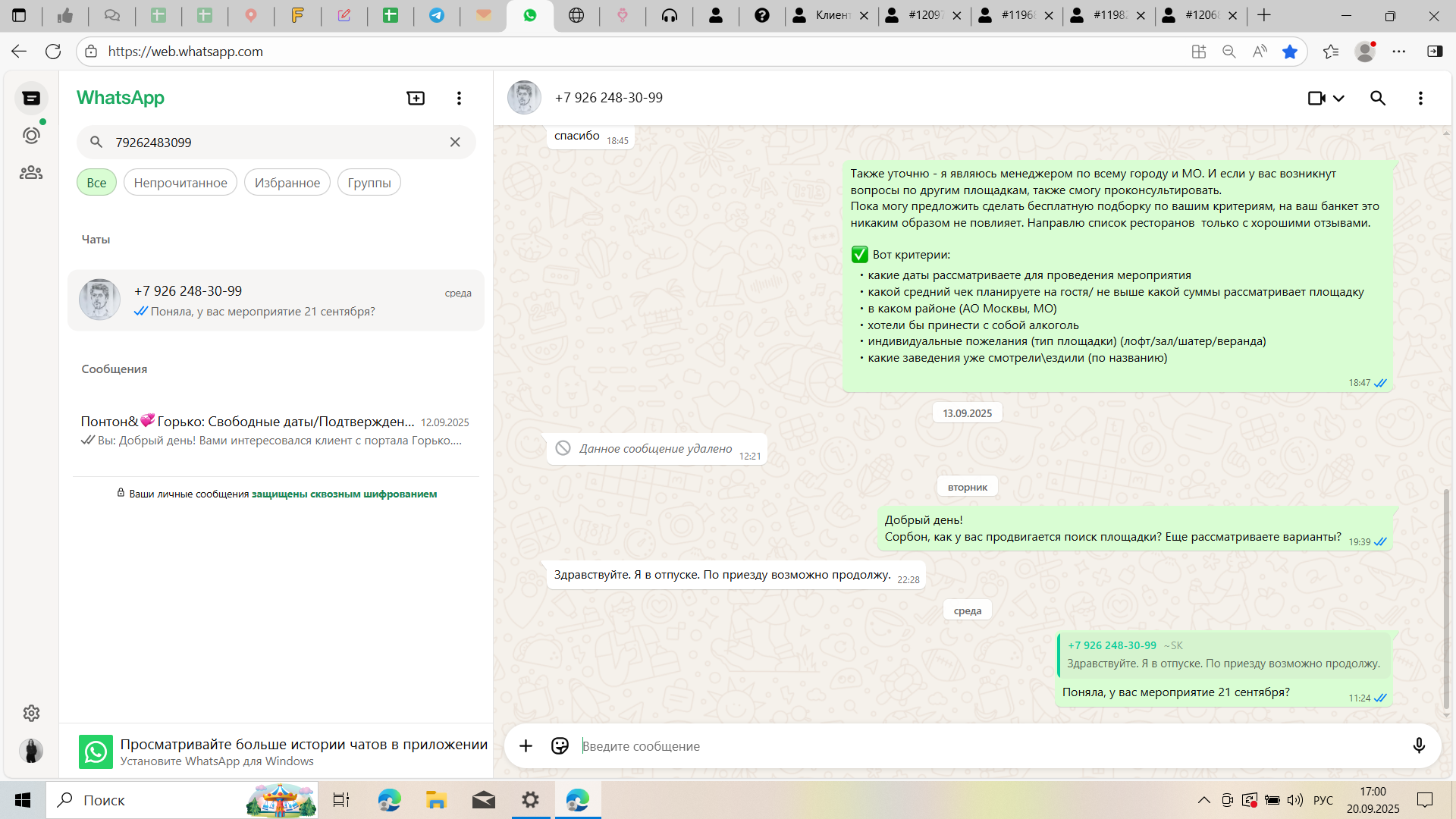Open chat header three-dot menu
The height and width of the screenshot is (819, 1456).
pyautogui.click(x=1420, y=98)
